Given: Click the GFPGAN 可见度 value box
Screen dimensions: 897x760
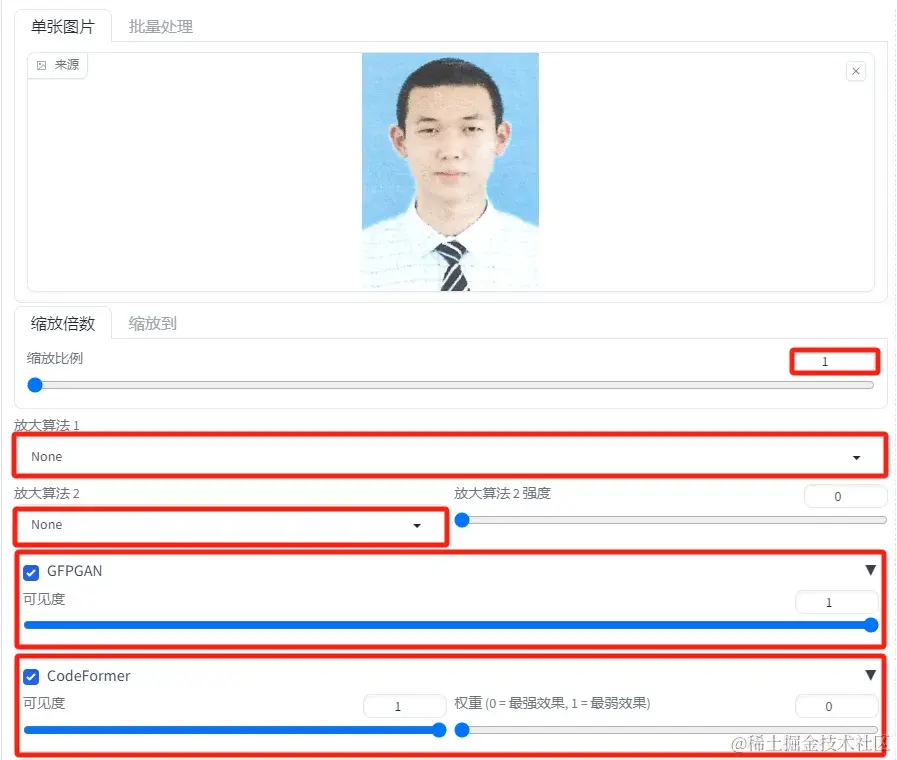Looking at the screenshot, I should 837,601.
